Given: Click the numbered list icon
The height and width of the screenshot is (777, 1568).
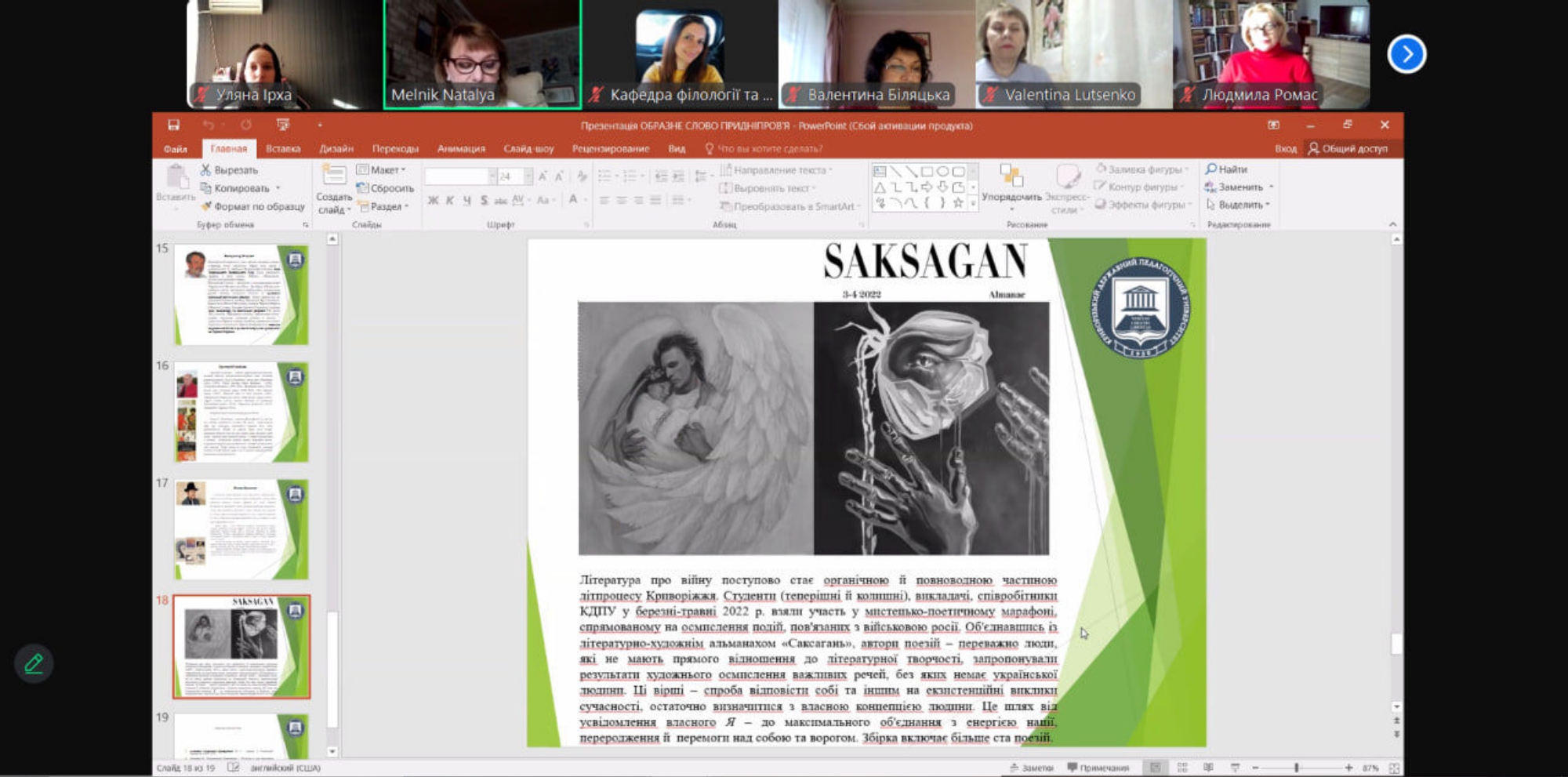Looking at the screenshot, I should [629, 176].
